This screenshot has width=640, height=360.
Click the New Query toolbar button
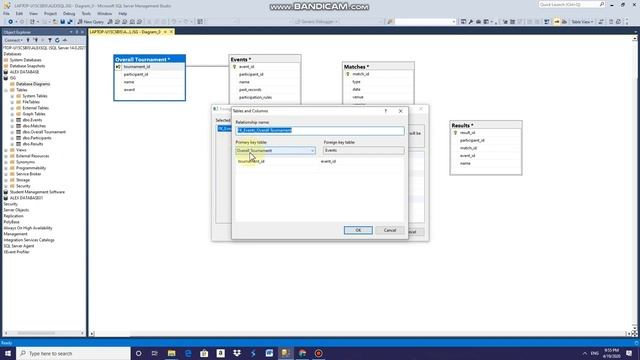[91, 22]
